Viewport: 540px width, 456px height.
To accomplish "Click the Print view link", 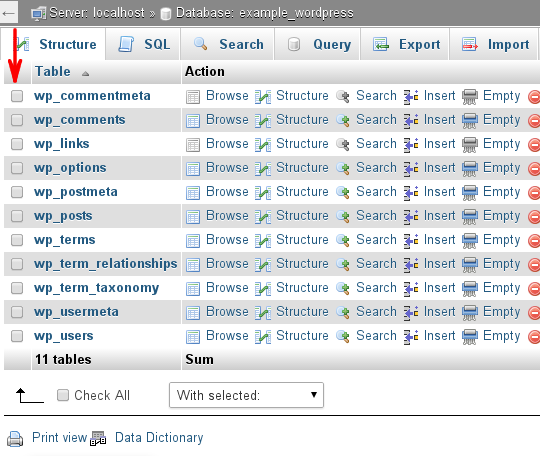I will 60,437.
